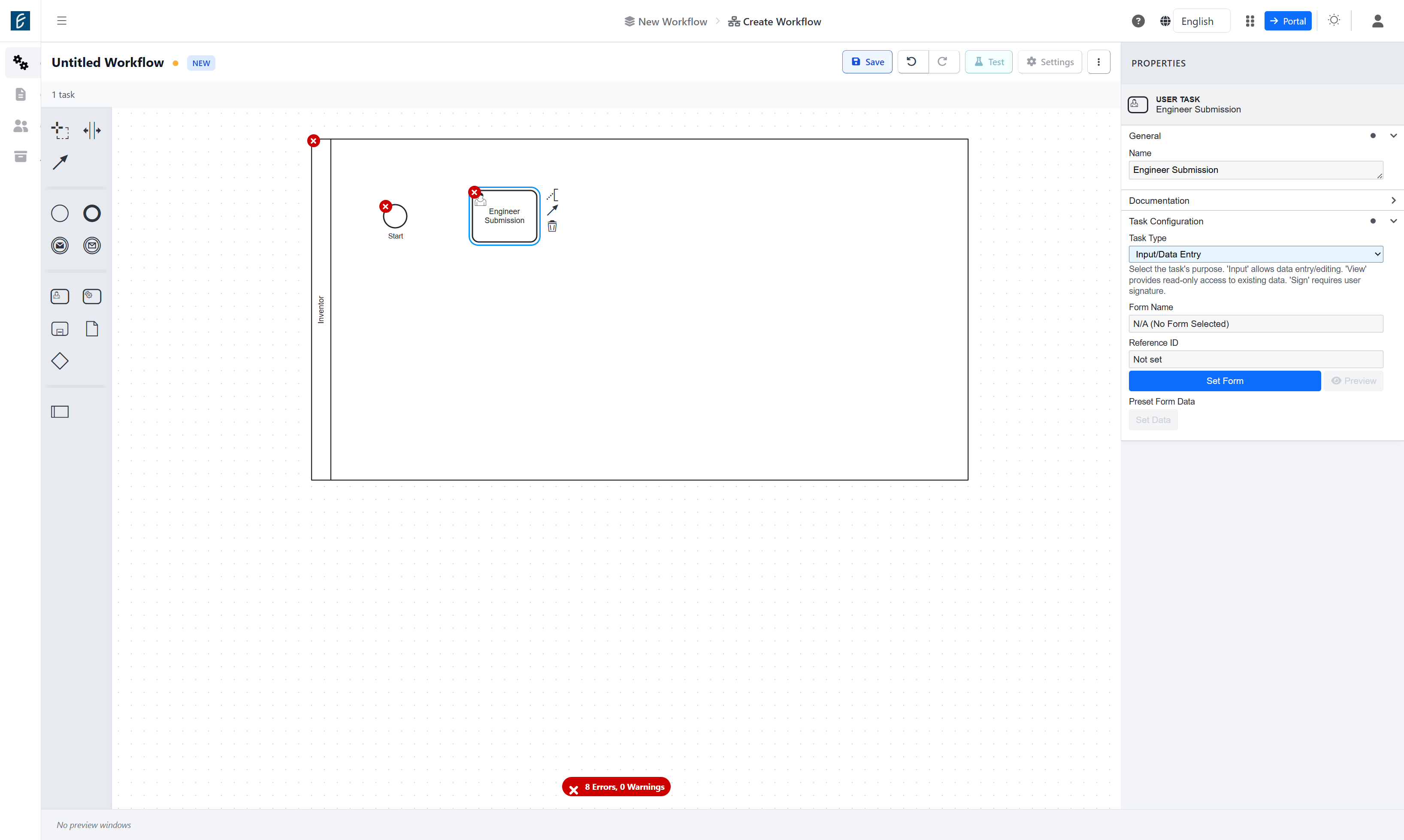
Task: Edit the Name field Engineer Submission
Action: [1256, 170]
